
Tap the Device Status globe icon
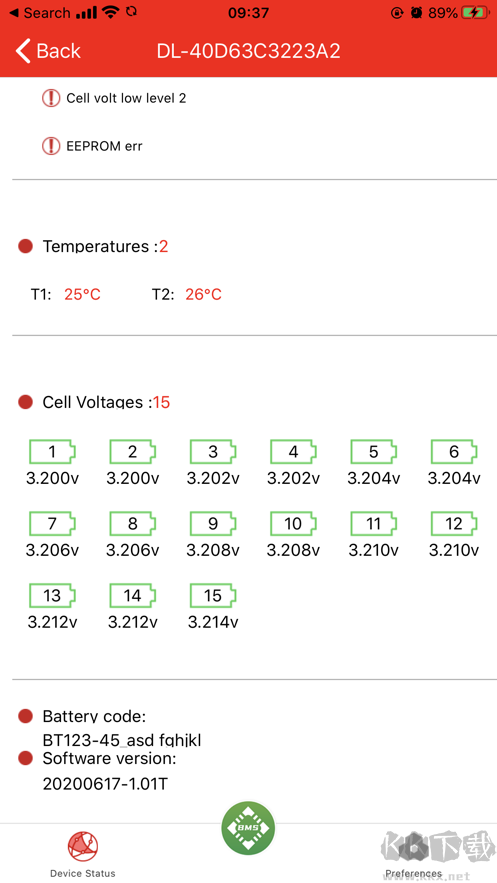[x=83, y=846]
